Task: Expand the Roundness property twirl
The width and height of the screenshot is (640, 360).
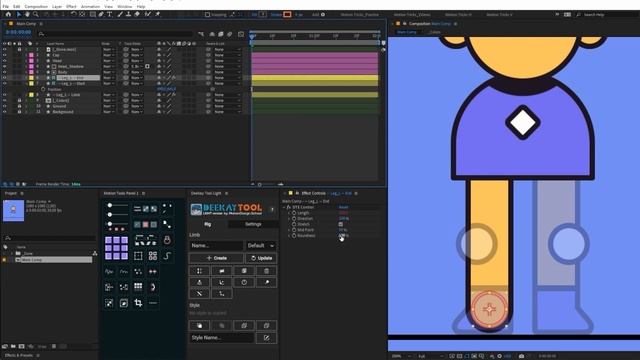Action: click(289, 236)
